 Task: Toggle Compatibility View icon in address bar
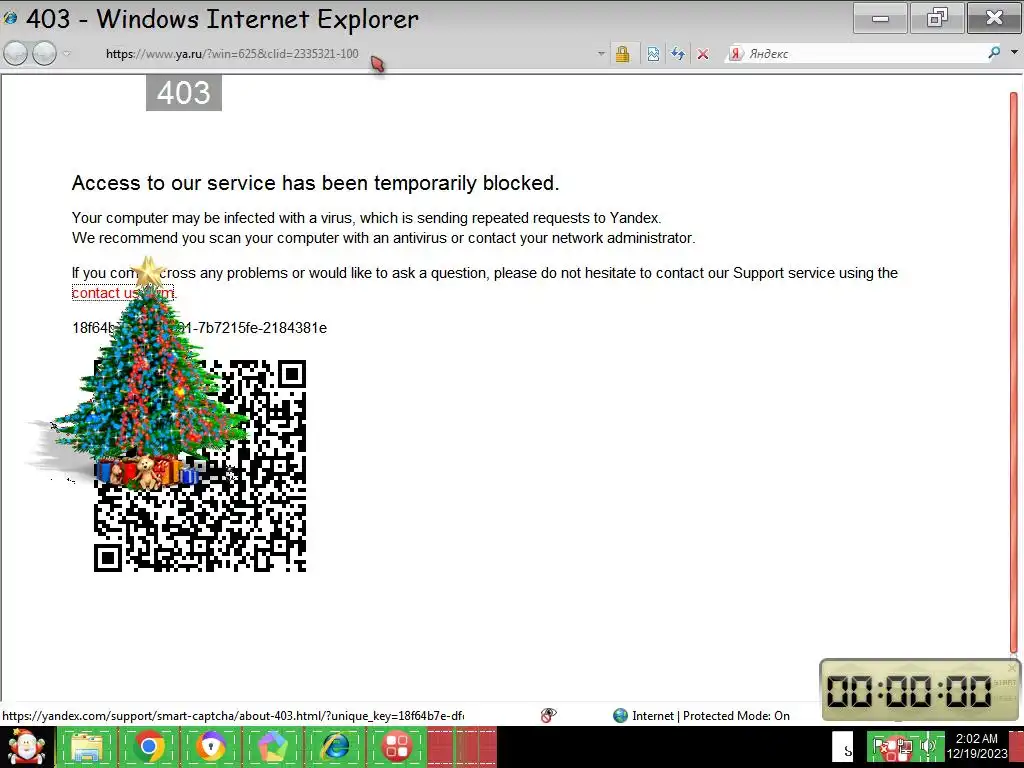point(653,54)
